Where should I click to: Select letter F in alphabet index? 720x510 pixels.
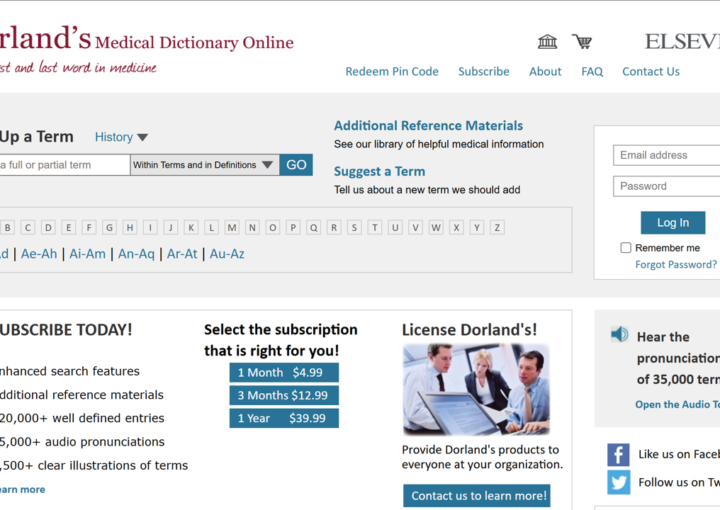pos(89,227)
